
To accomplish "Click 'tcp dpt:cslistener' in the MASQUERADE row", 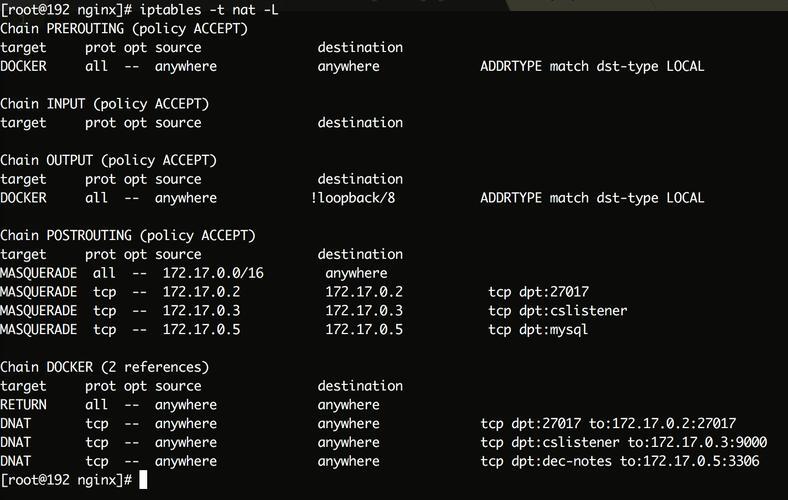I will click(x=558, y=311).
